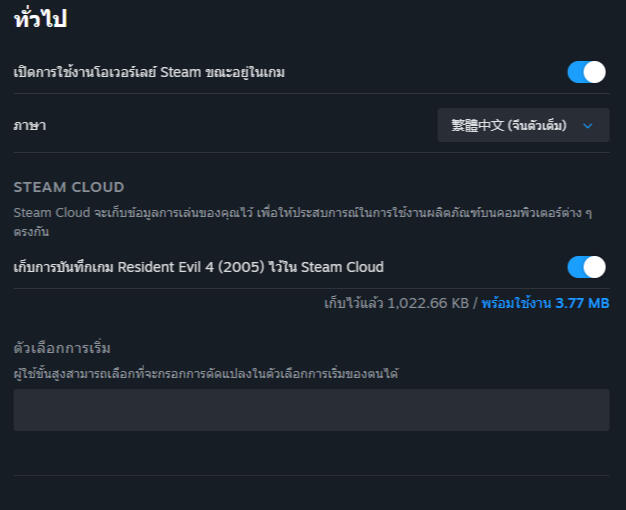Click the Steam Cloud description paragraph
The image size is (626, 510).
tap(300, 222)
